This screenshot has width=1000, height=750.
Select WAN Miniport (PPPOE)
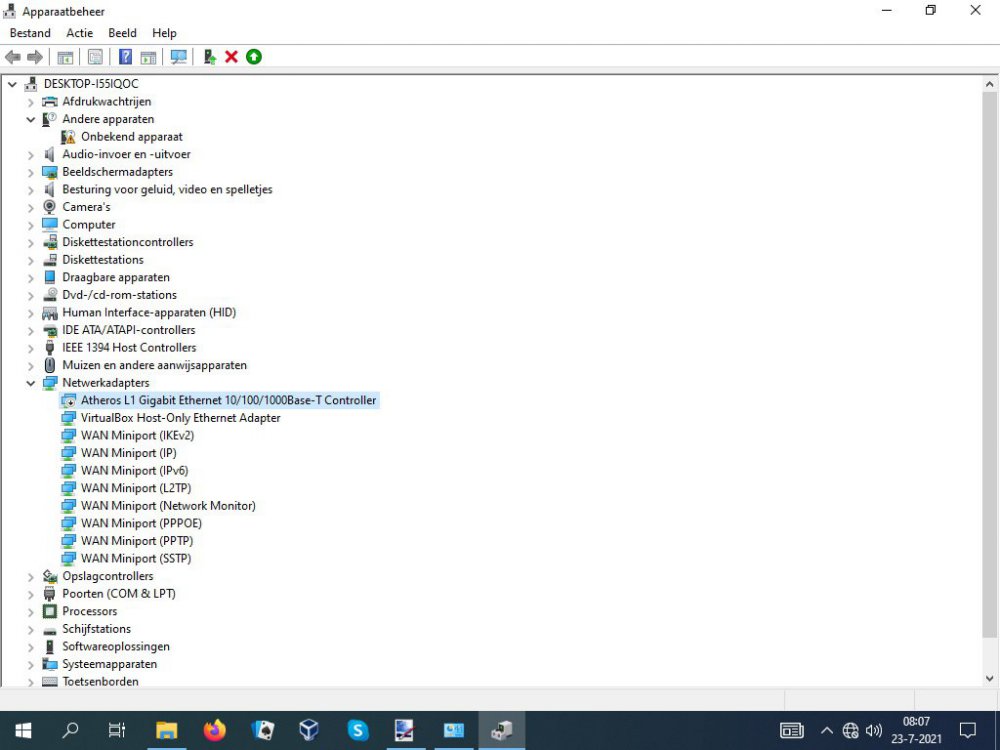click(141, 524)
